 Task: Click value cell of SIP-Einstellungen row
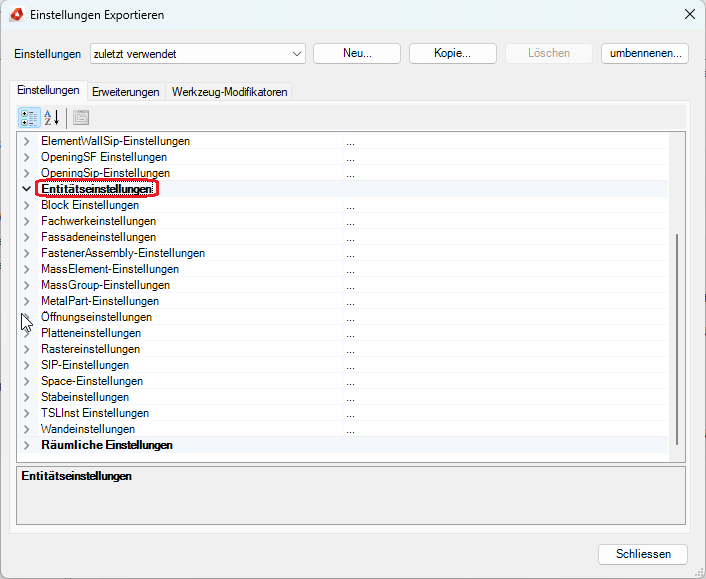pyautogui.click(x=505, y=365)
